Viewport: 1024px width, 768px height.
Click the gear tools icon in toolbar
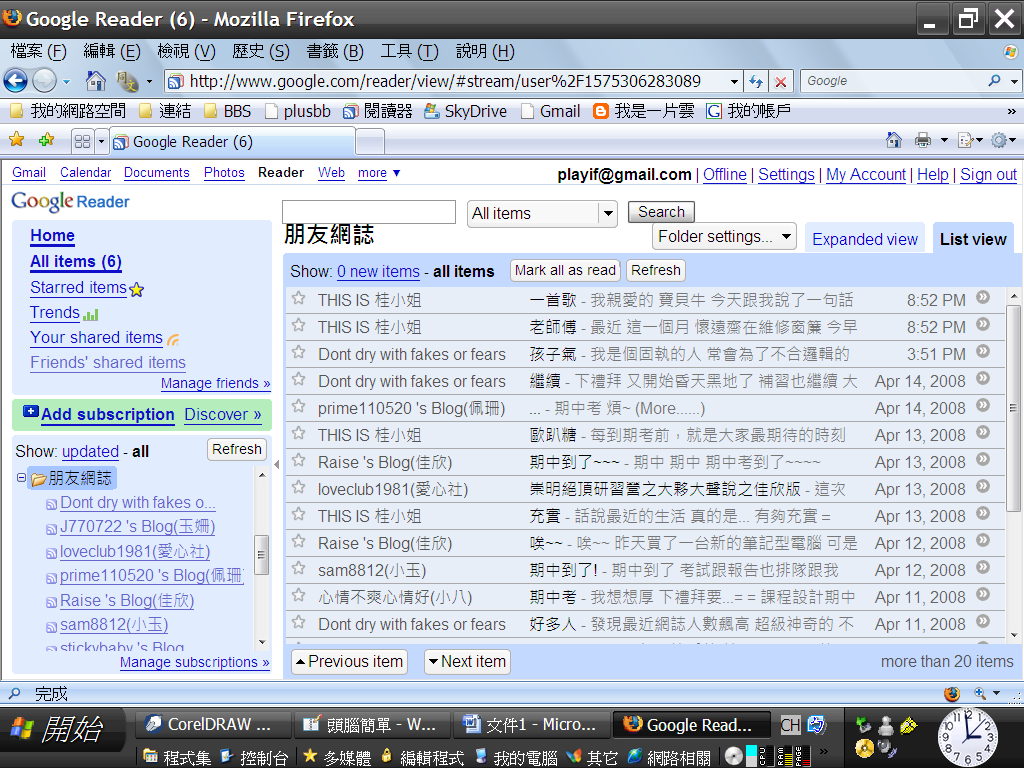[999, 140]
